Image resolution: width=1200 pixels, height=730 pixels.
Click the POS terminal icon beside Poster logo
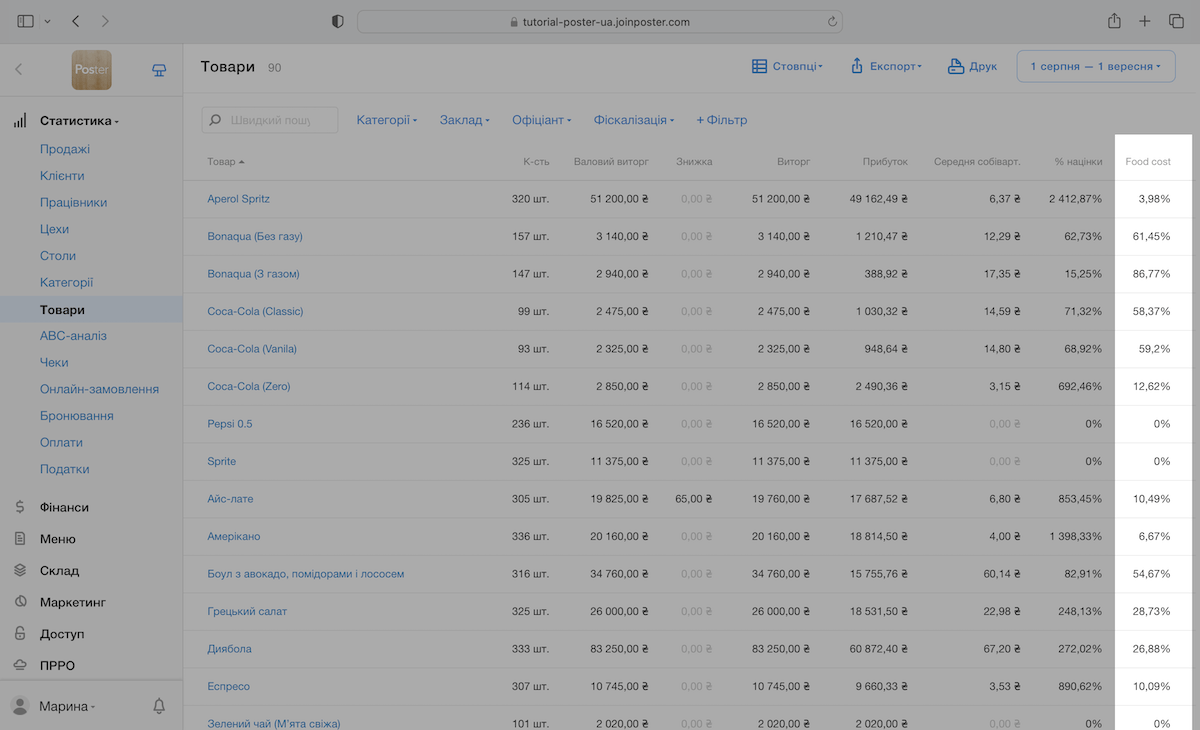pyautogui.click(x=159, y=70)
